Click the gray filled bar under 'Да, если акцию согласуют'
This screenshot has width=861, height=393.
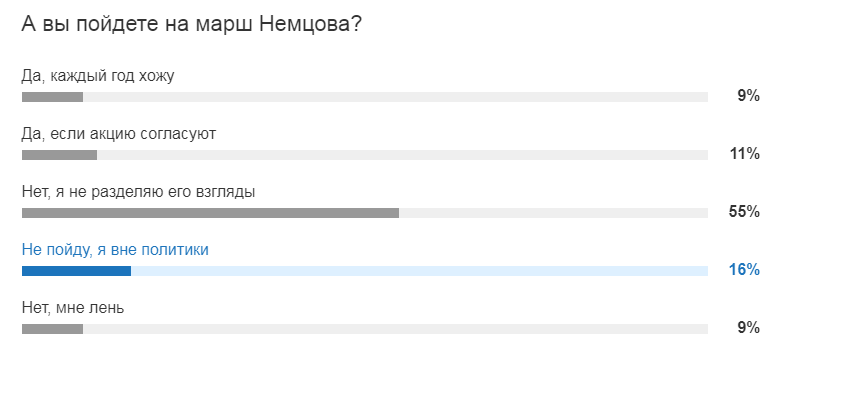coord(59,155)
